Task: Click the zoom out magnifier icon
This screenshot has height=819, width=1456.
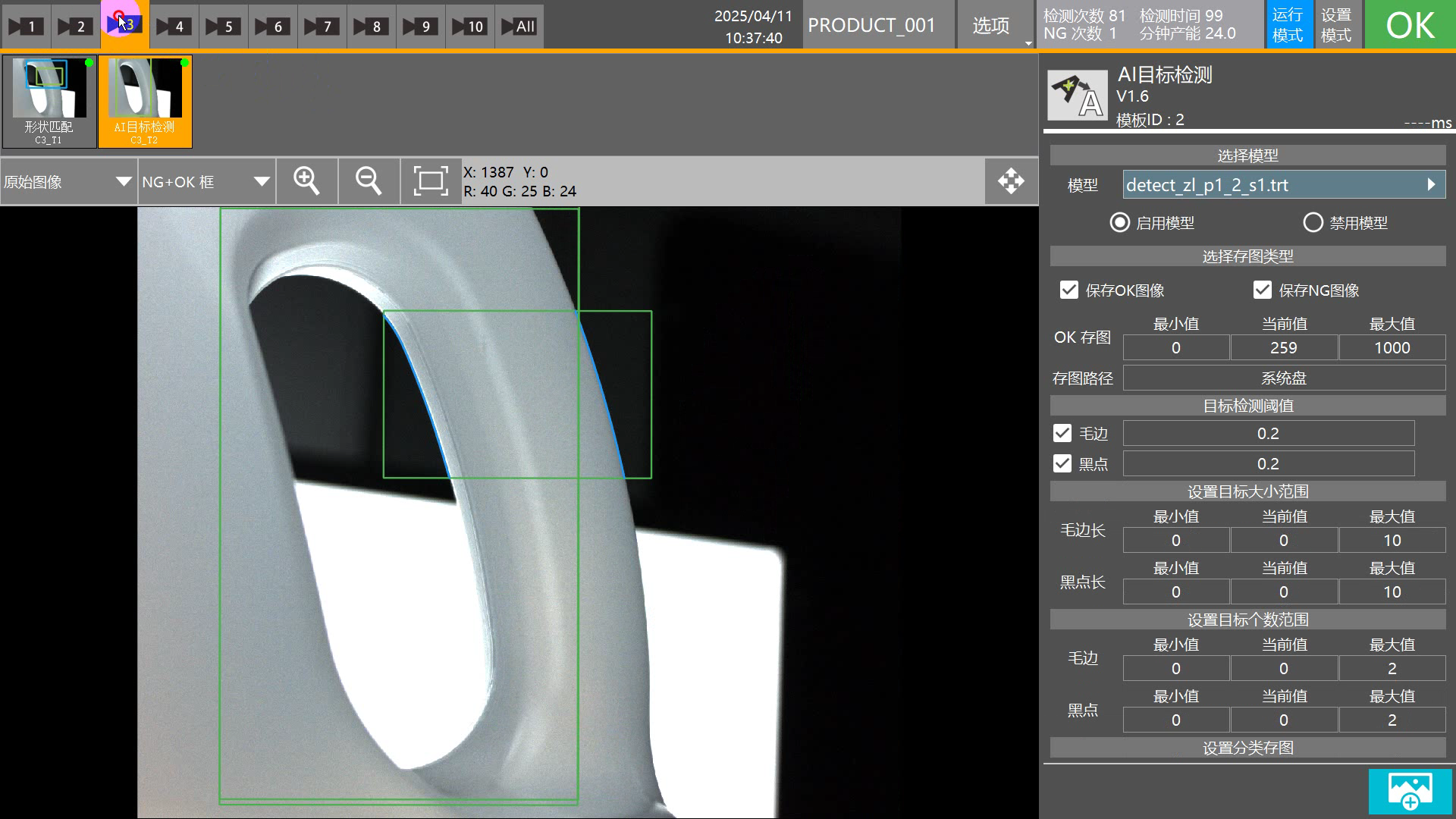Action: coord(369,181)
